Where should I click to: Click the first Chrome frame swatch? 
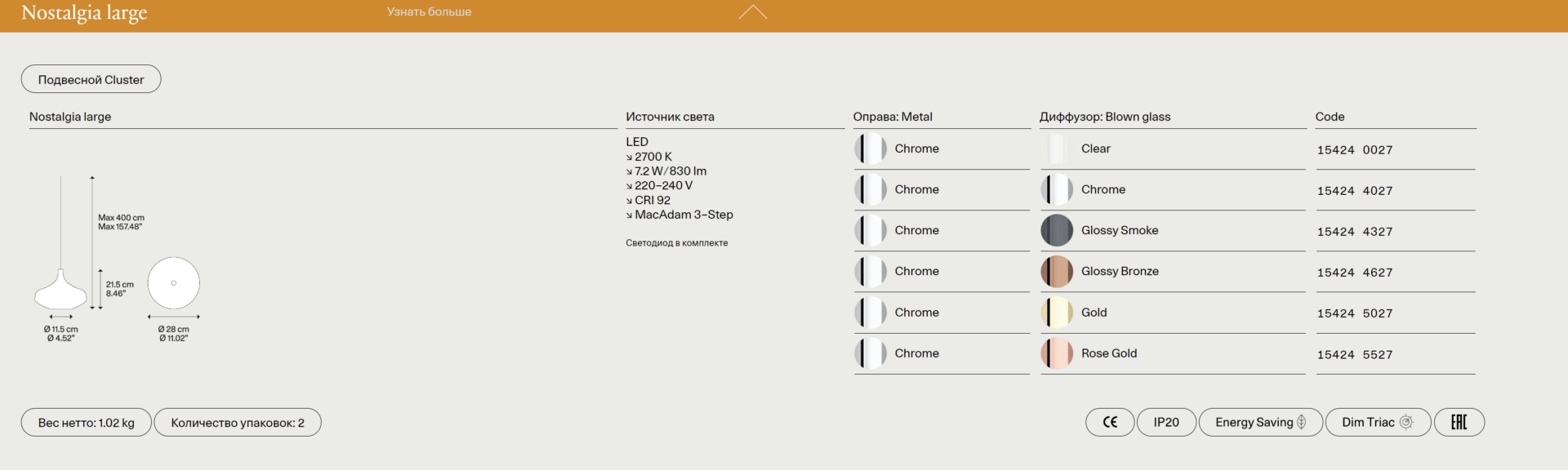pyautogui.click(x=871, y=149)
